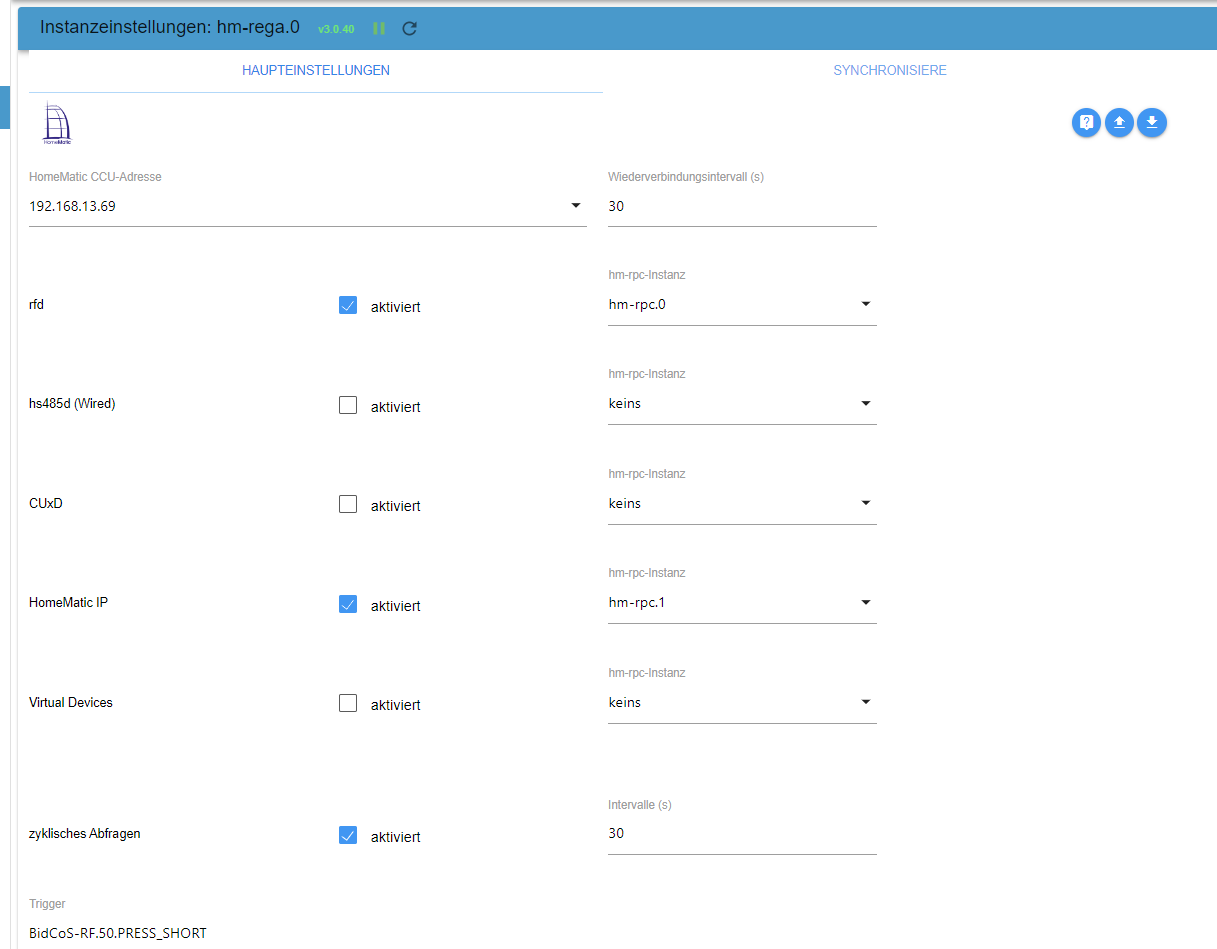Click the hs485d (Wired) label

72,405
